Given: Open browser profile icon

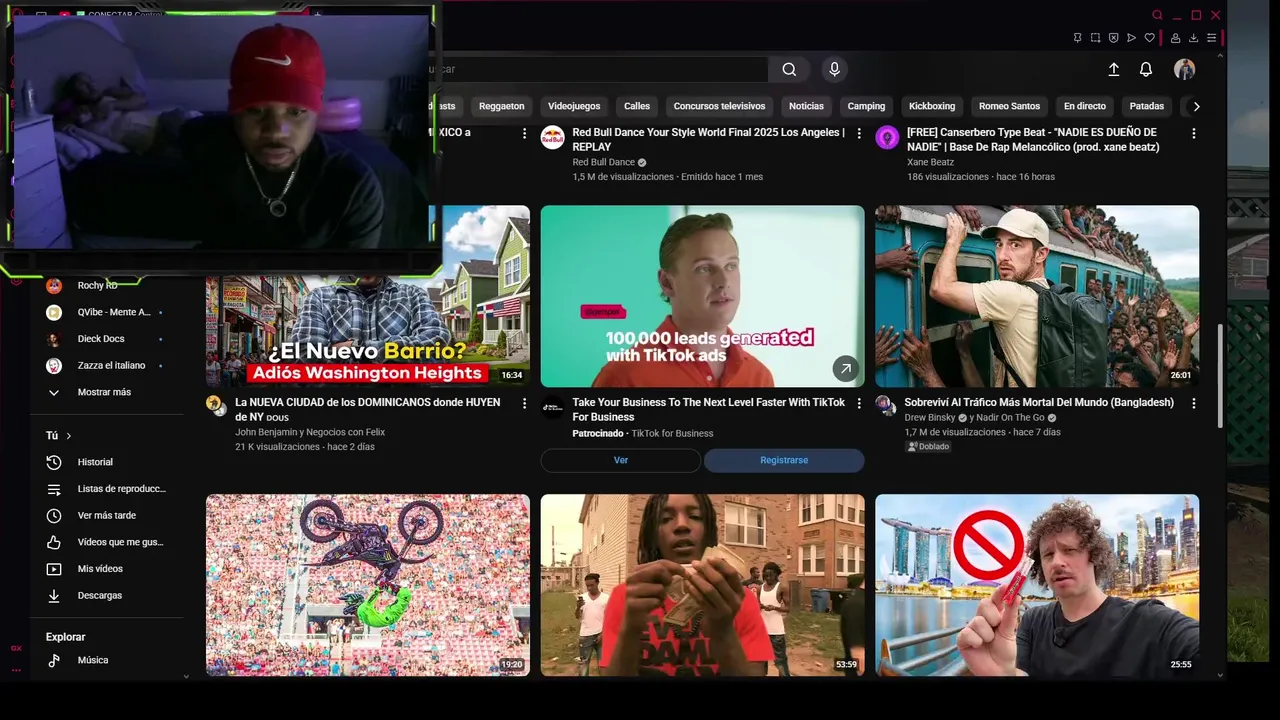Looking at the screenshot, I should pyautogui.click(x=1175, y=38).
